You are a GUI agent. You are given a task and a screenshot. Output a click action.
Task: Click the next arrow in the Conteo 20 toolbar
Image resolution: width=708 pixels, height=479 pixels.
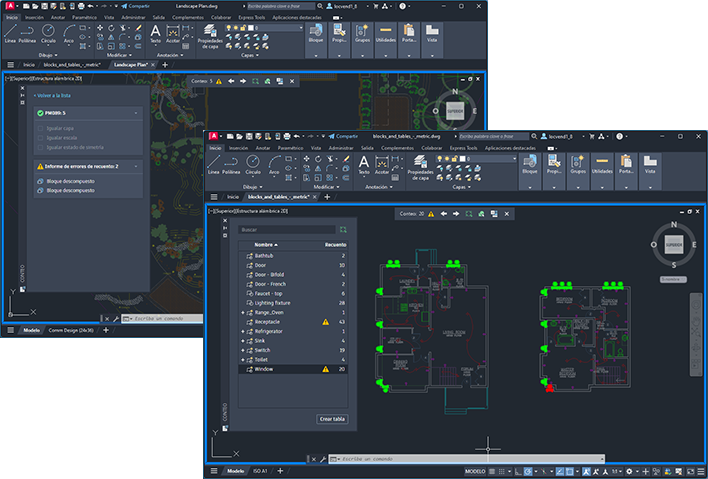pyautogui.click(x=456, y=214)
